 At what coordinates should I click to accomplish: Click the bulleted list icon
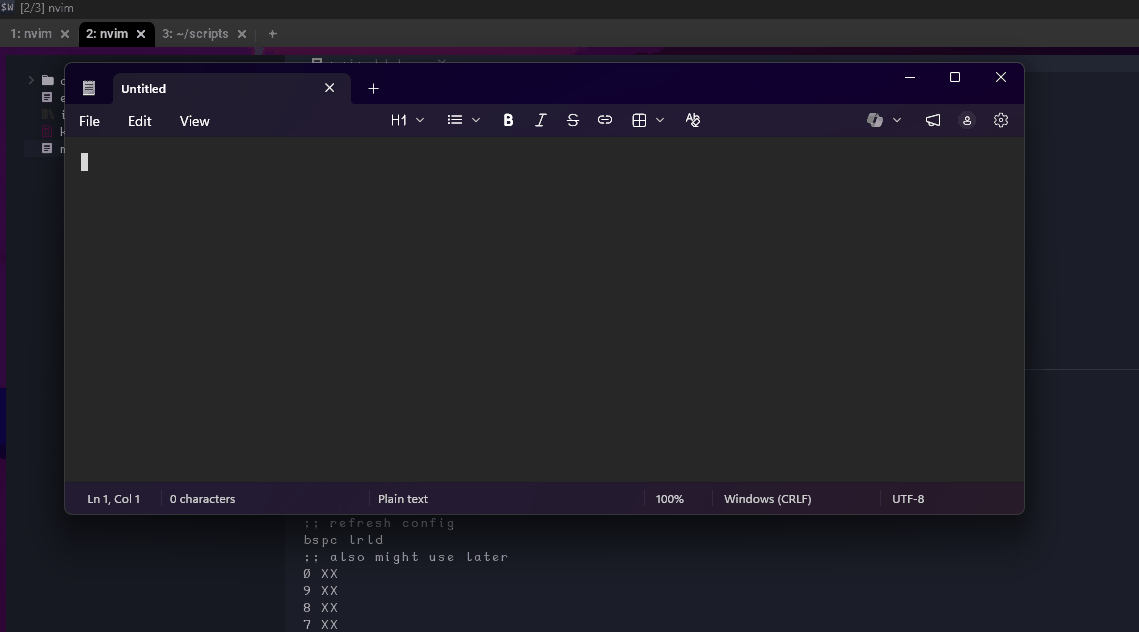pos(455,120)
